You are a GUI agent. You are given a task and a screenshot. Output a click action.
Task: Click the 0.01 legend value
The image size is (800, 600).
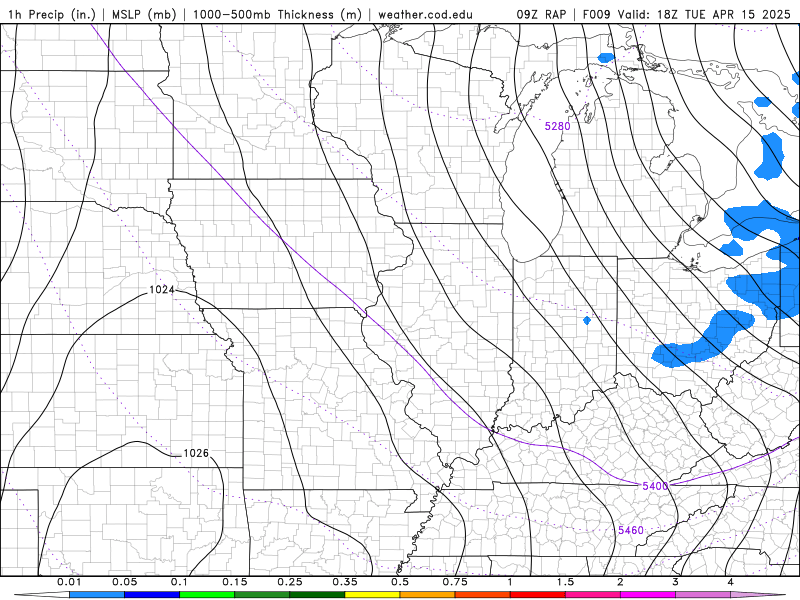point(69,582)
